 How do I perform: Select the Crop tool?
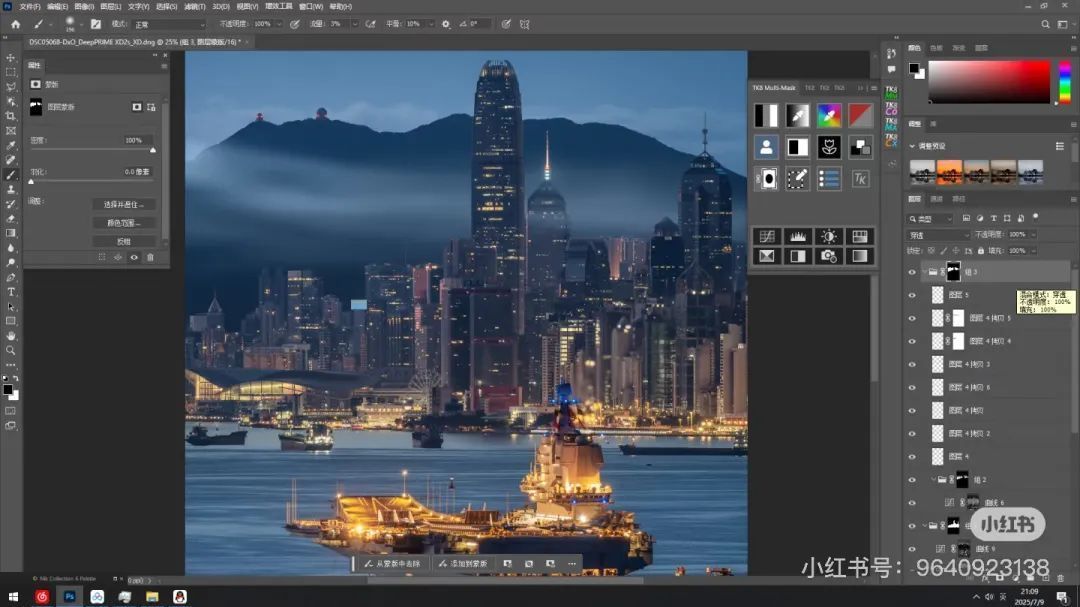(x=11, y=116)
